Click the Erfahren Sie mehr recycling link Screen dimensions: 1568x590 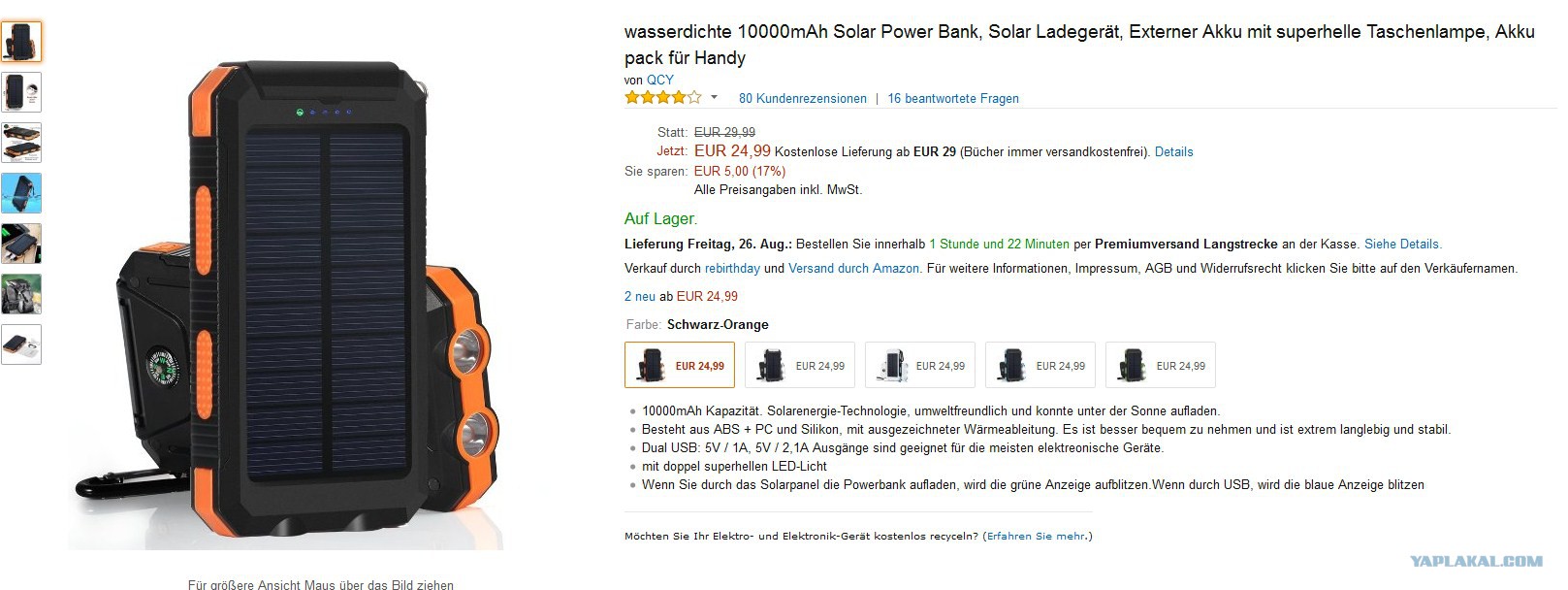1037,536
